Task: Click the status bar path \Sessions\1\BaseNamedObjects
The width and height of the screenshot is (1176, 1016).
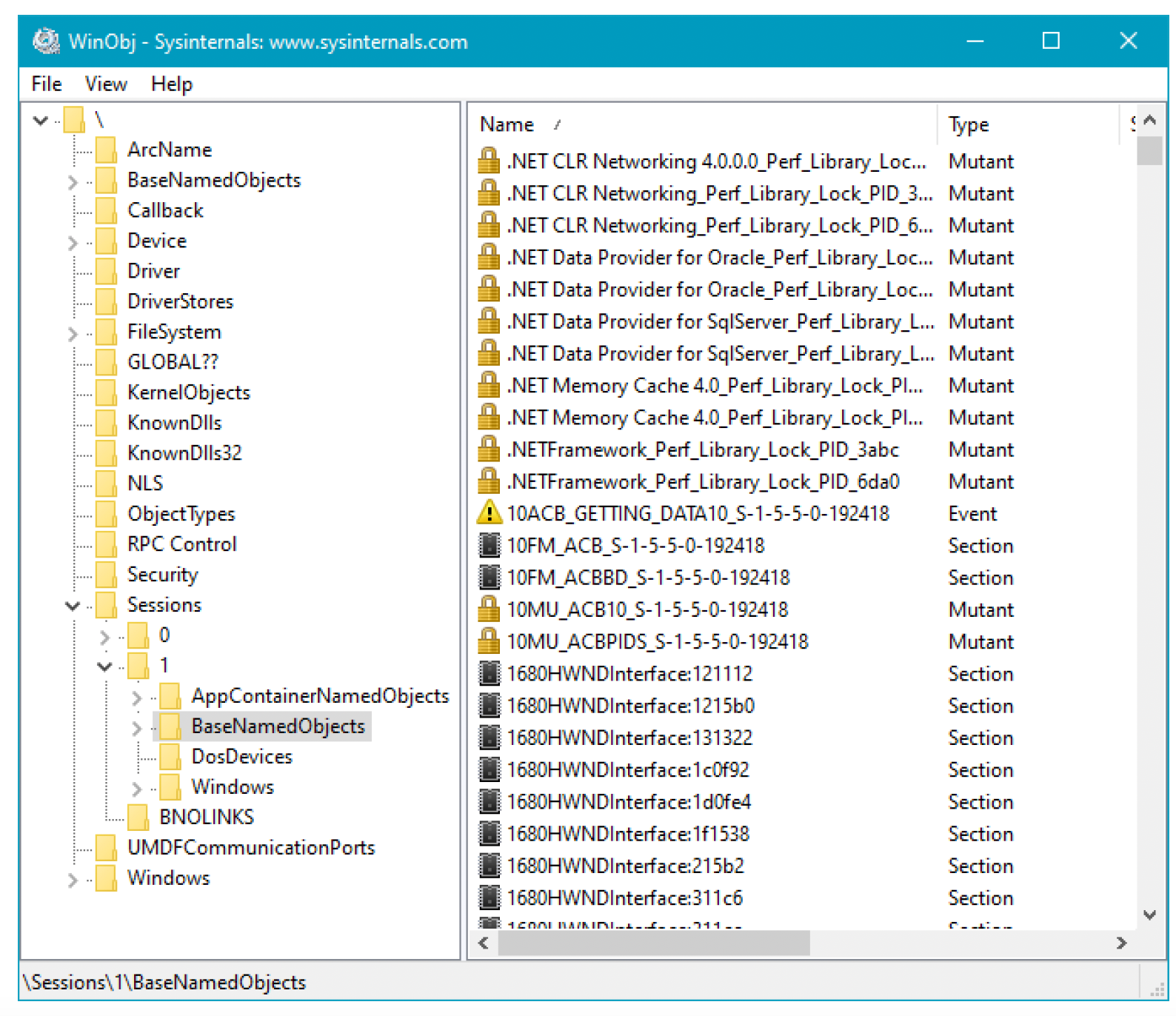Action: 164,982
